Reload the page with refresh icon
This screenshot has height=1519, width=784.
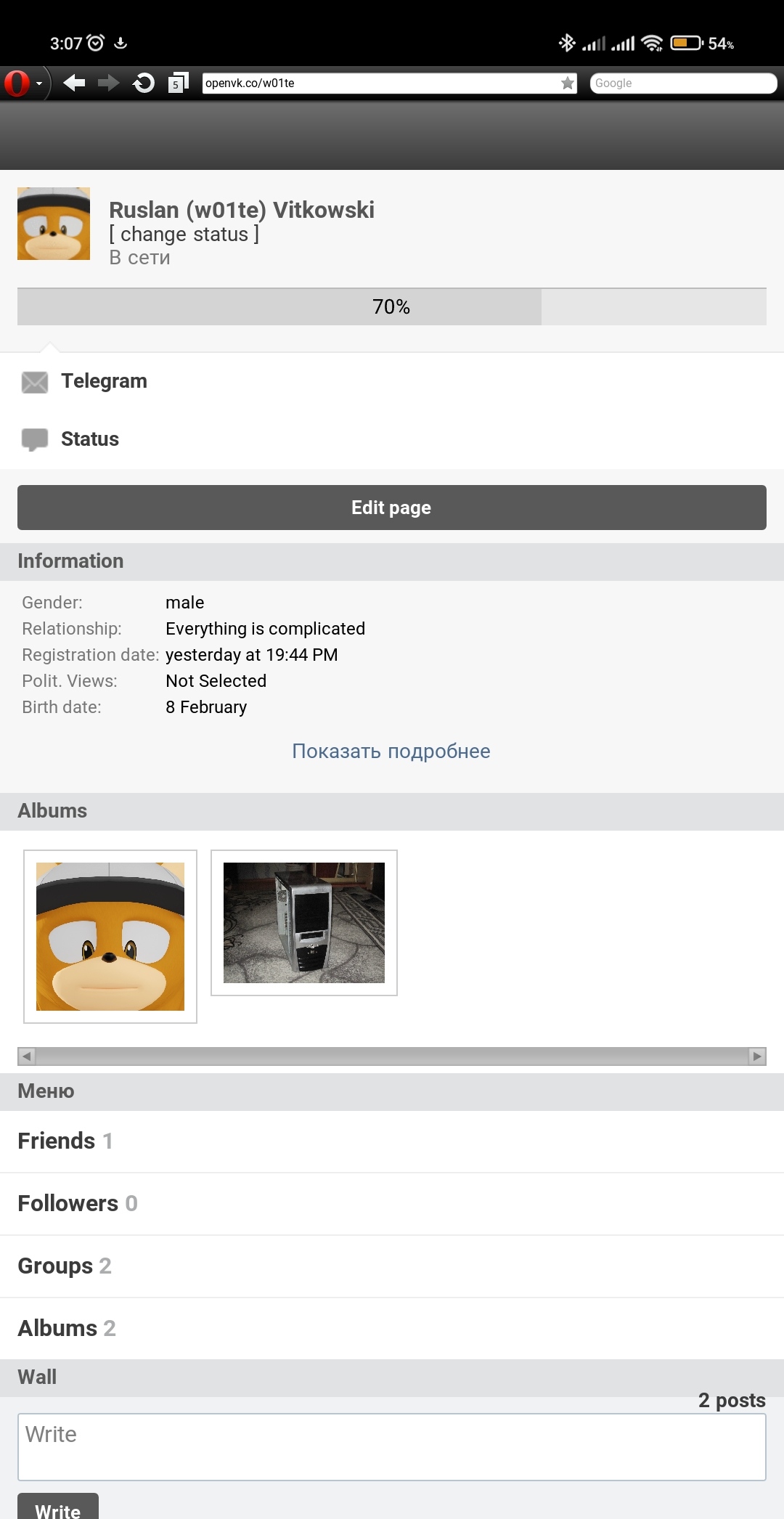point(142,82)
